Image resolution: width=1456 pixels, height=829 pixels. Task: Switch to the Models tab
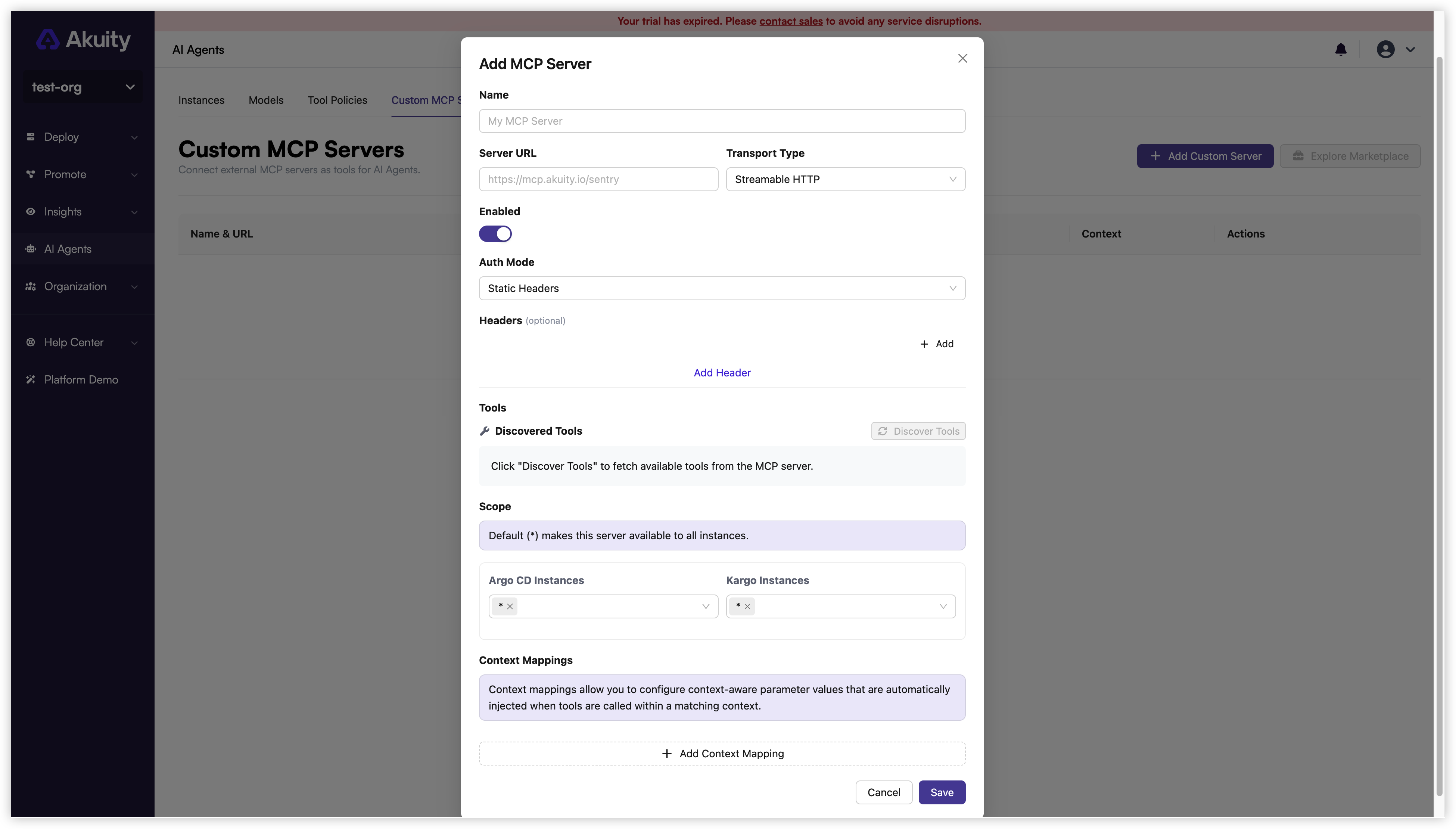[266, 100]
